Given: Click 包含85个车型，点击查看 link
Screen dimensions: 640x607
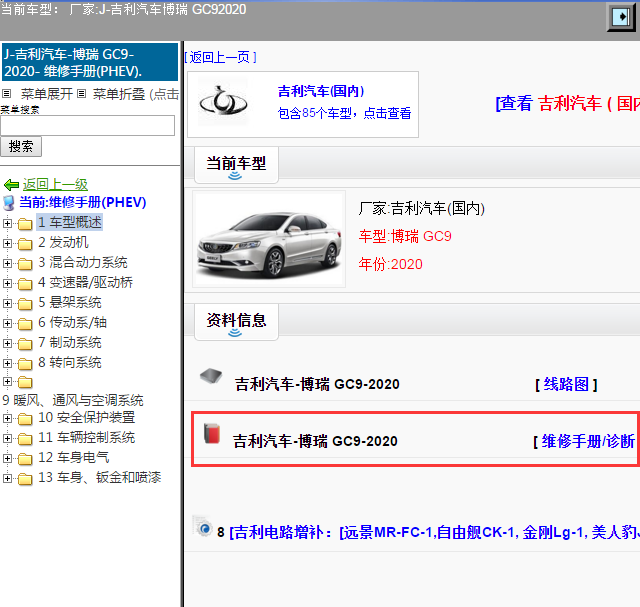Looking at the screenshot, I should 344,113.
